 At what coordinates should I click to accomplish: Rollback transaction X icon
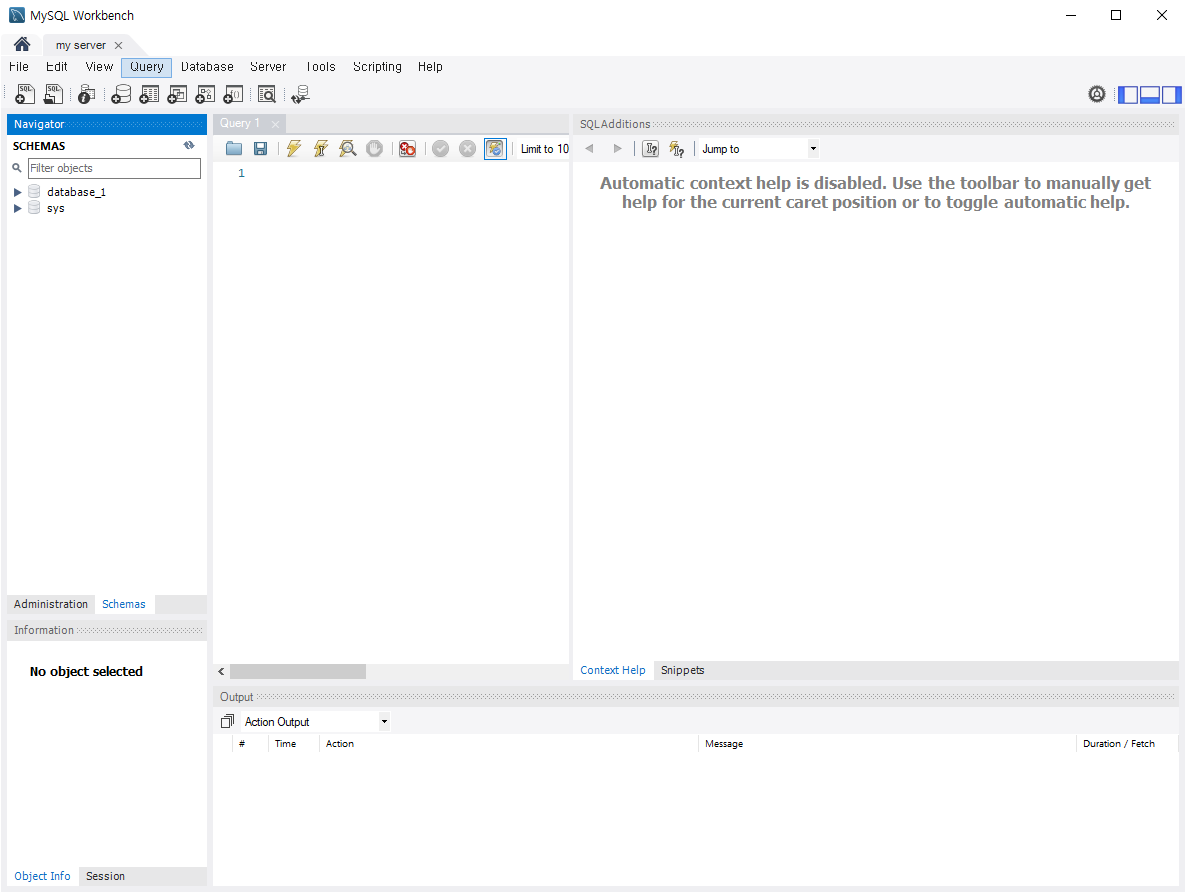467,149
